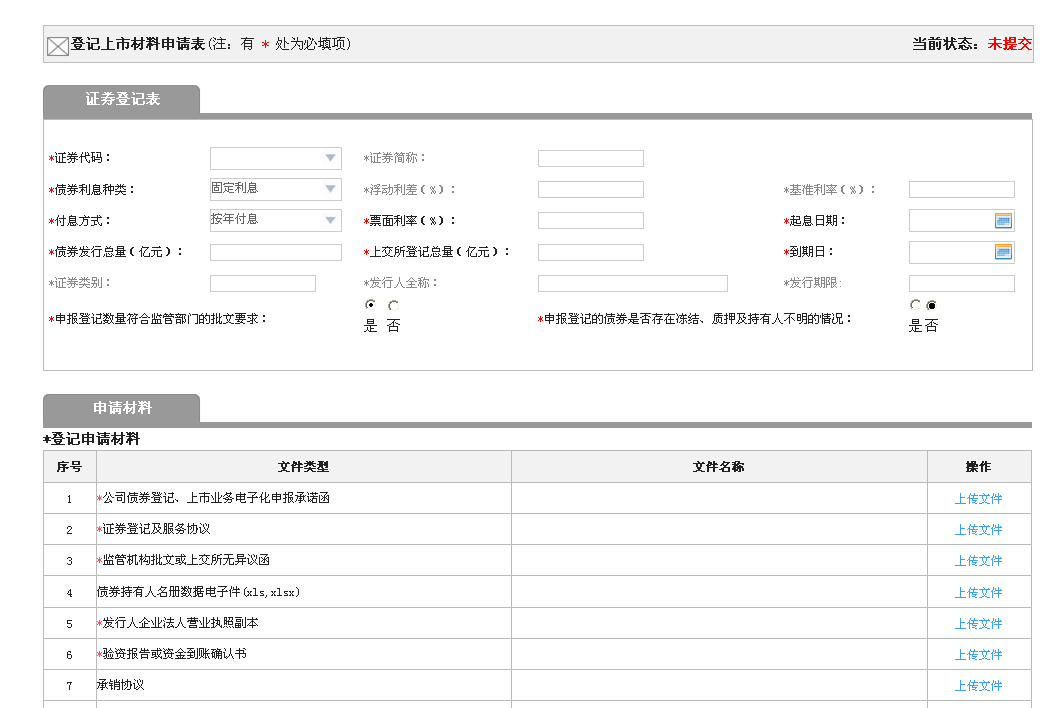This screenshot has width=1059, height=708.
Task: Upload file for 公司债券登记、上市业务电子化申报承诺函
Action: (x=978, y=499)
